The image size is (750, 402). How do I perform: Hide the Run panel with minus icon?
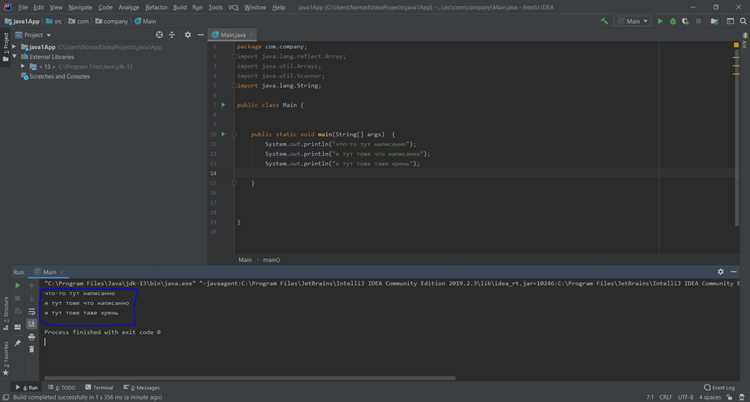point(734,271)
